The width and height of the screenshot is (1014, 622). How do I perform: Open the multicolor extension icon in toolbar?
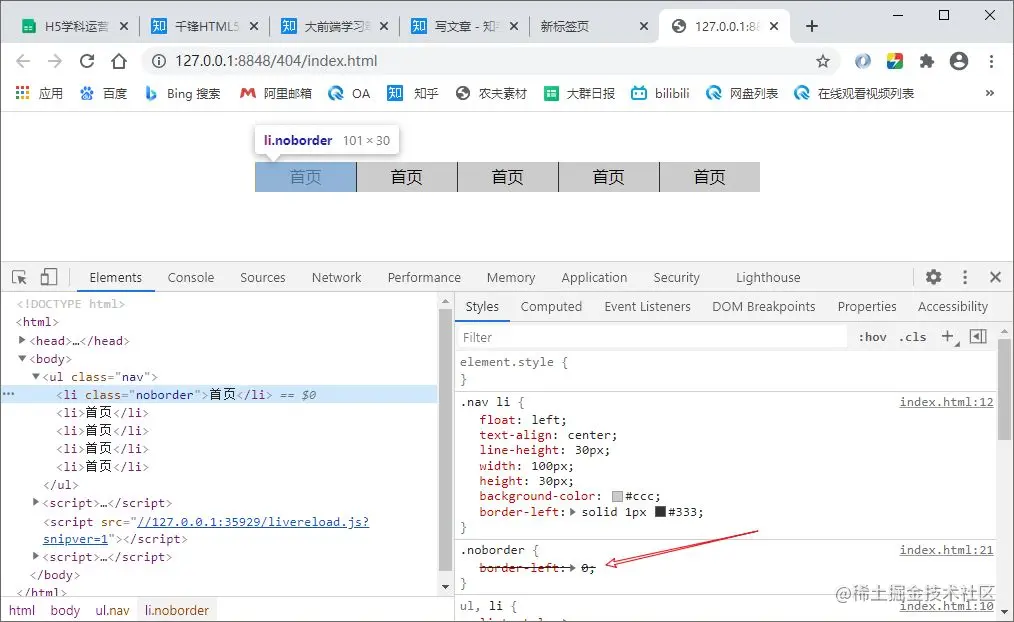tap(894, 61)
